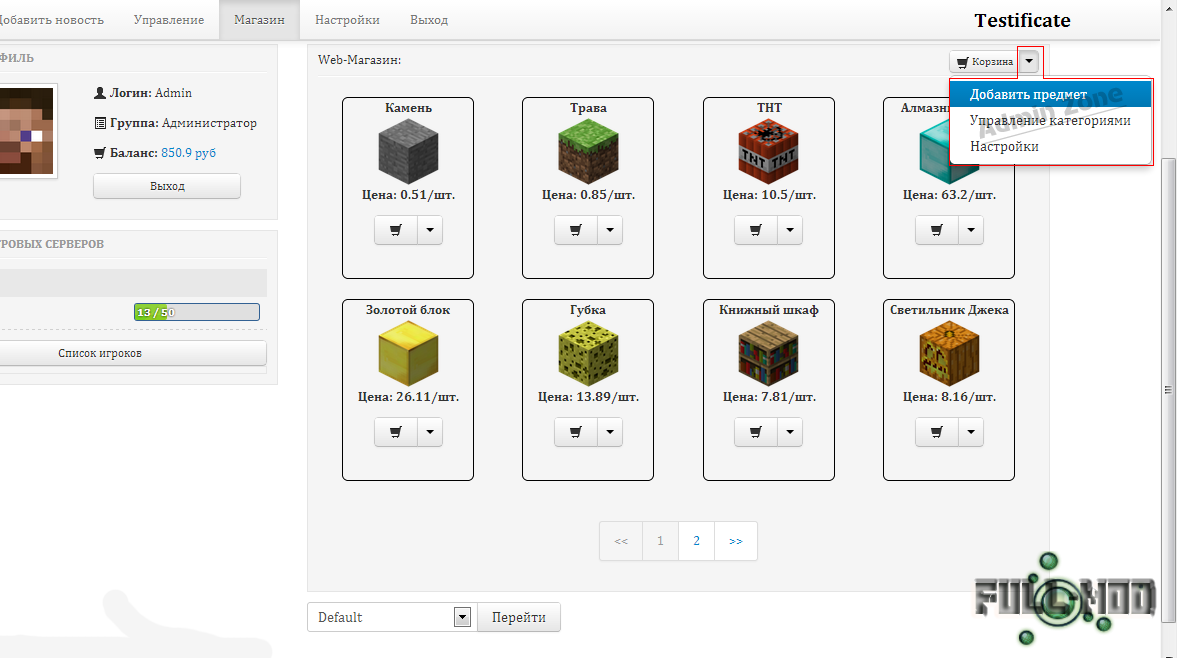
Task: Open dropdown arrow under Губка
Action: coord(610,432)
